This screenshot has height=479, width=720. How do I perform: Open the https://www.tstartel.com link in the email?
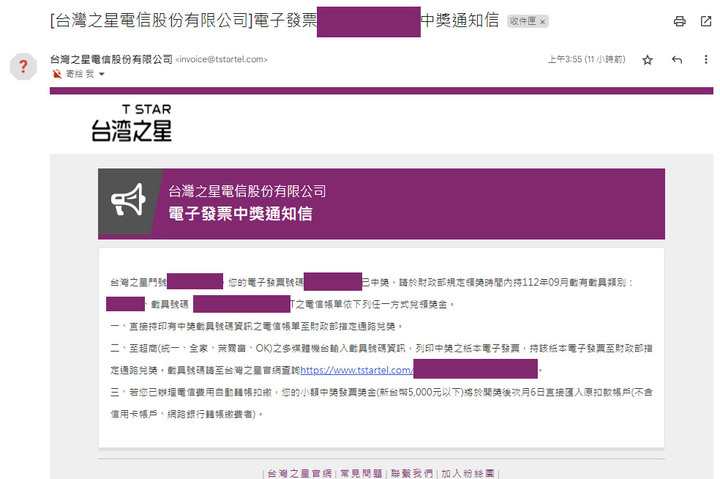pyautogui.click(x=357, y=370)
